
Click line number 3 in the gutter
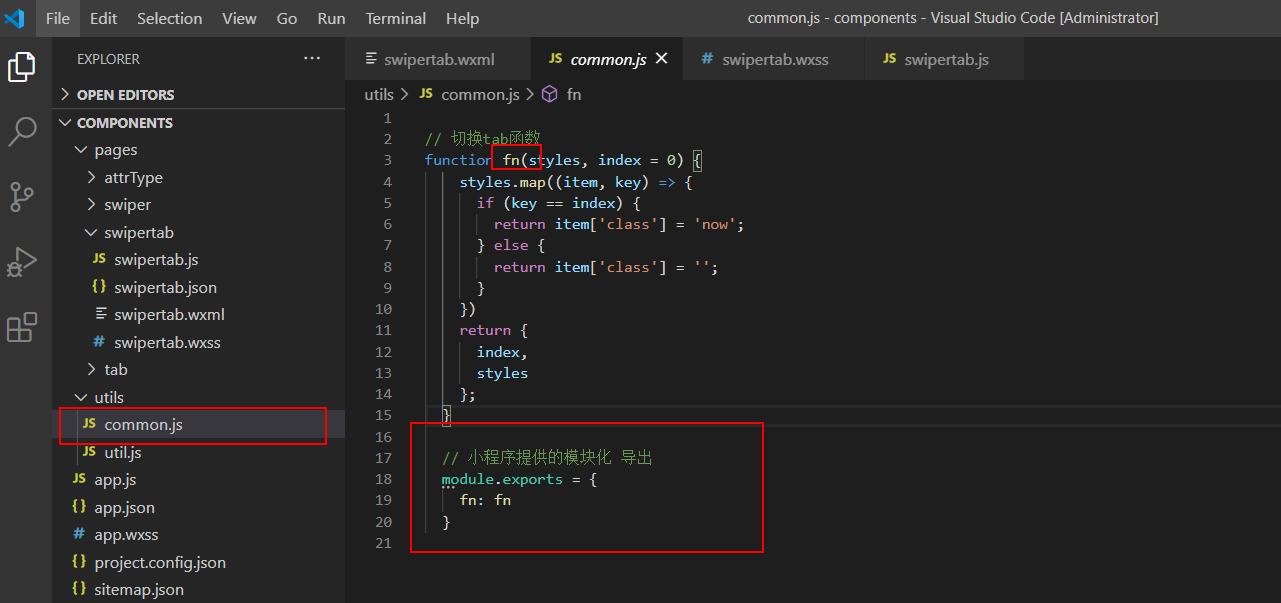point(387,160)
